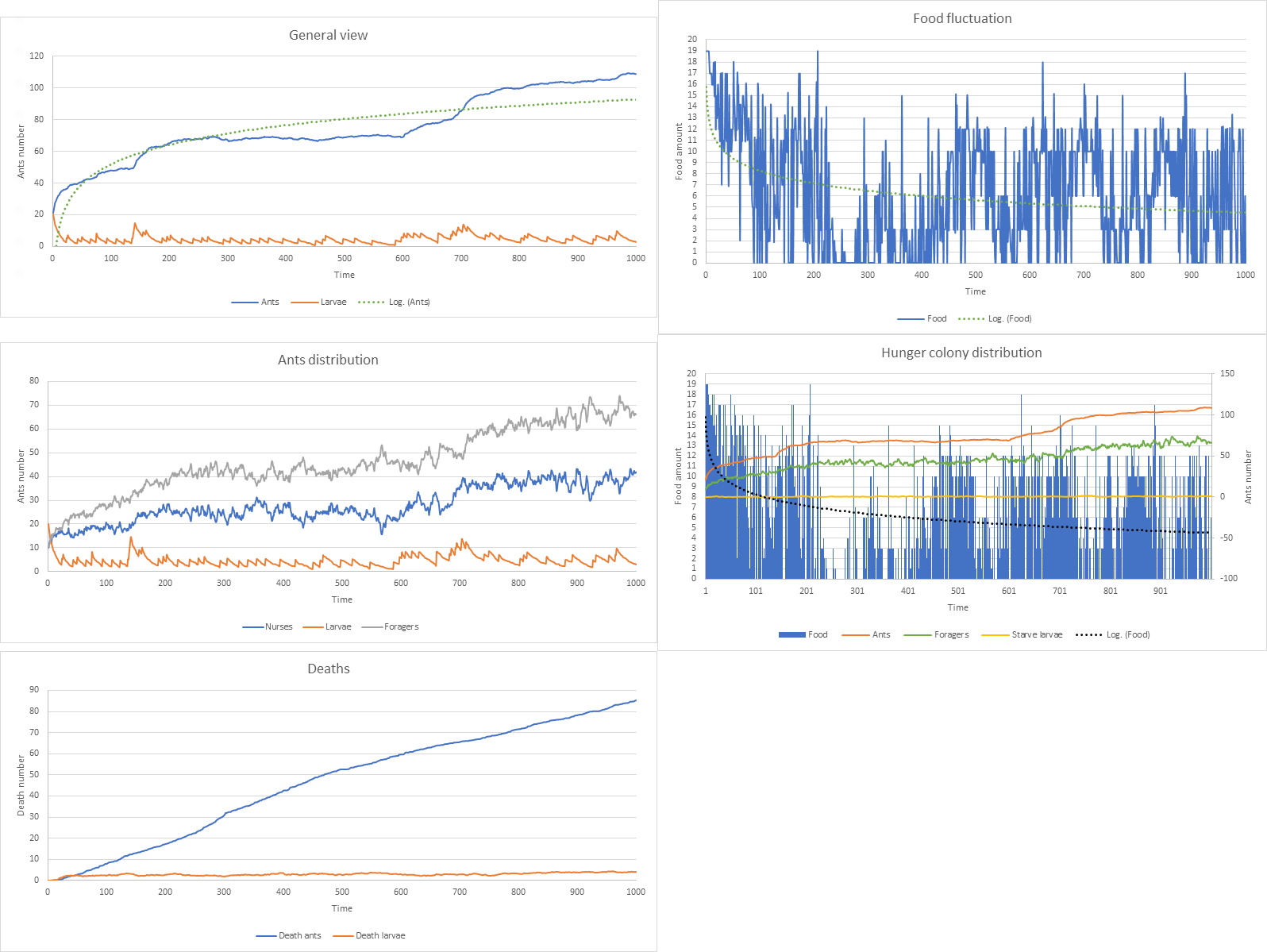Click 'Log. (Food)' legend in Hunger colony chart
The height and width of the screenshot is (952, 1267).
(x=1112, y=634)
